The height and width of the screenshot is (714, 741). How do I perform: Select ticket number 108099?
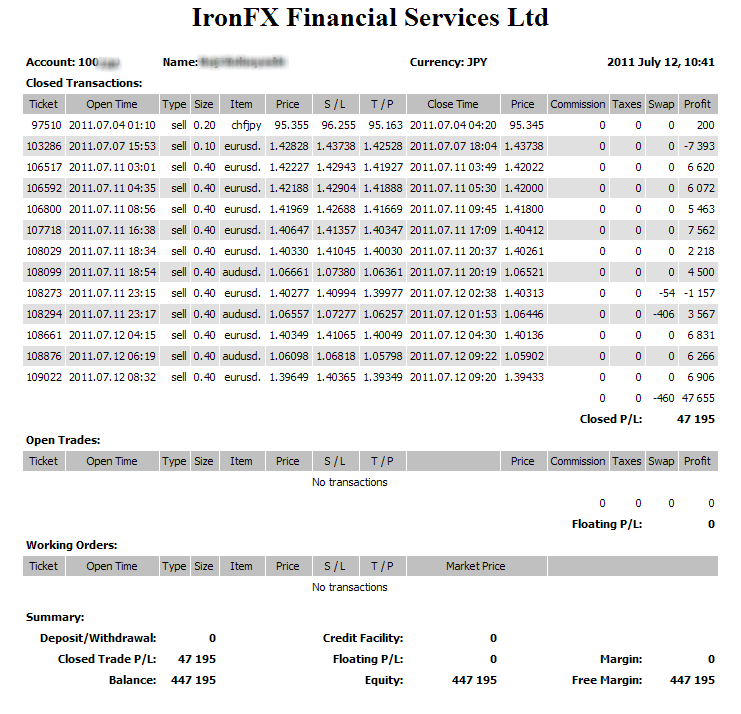pos(44,272)
